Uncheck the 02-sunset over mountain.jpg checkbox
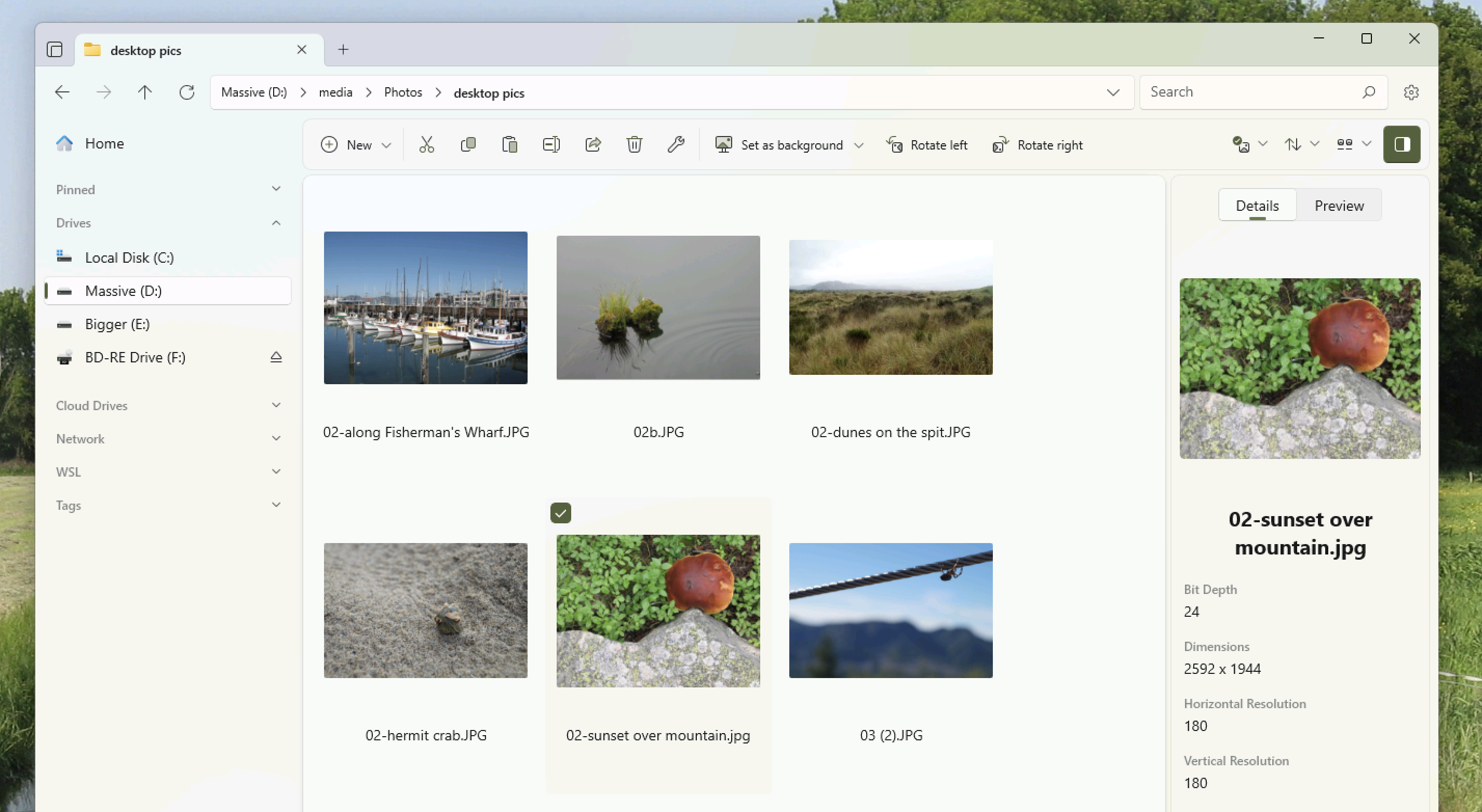1482x812 pixels. 560,513
